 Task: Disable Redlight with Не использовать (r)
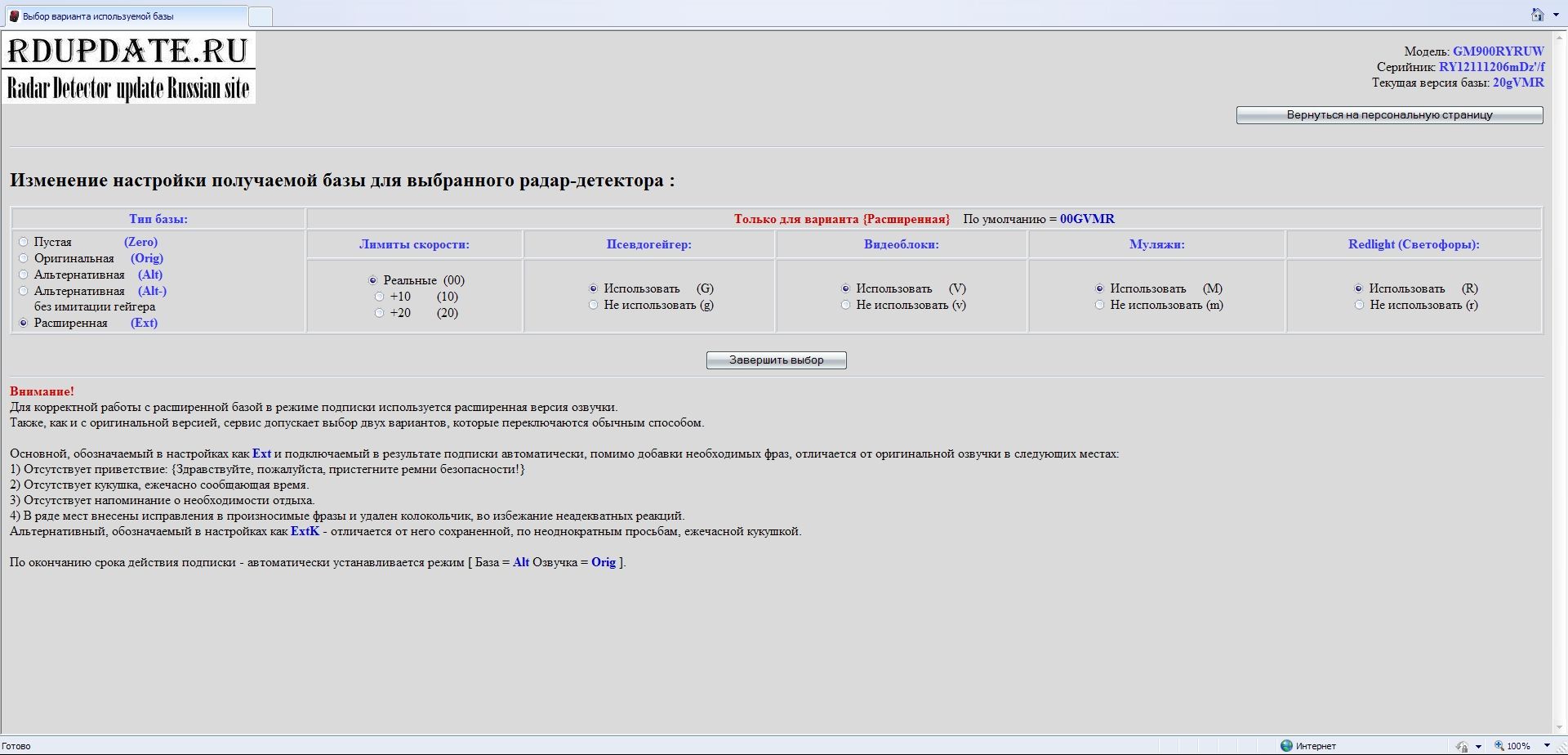point(1359,305)
